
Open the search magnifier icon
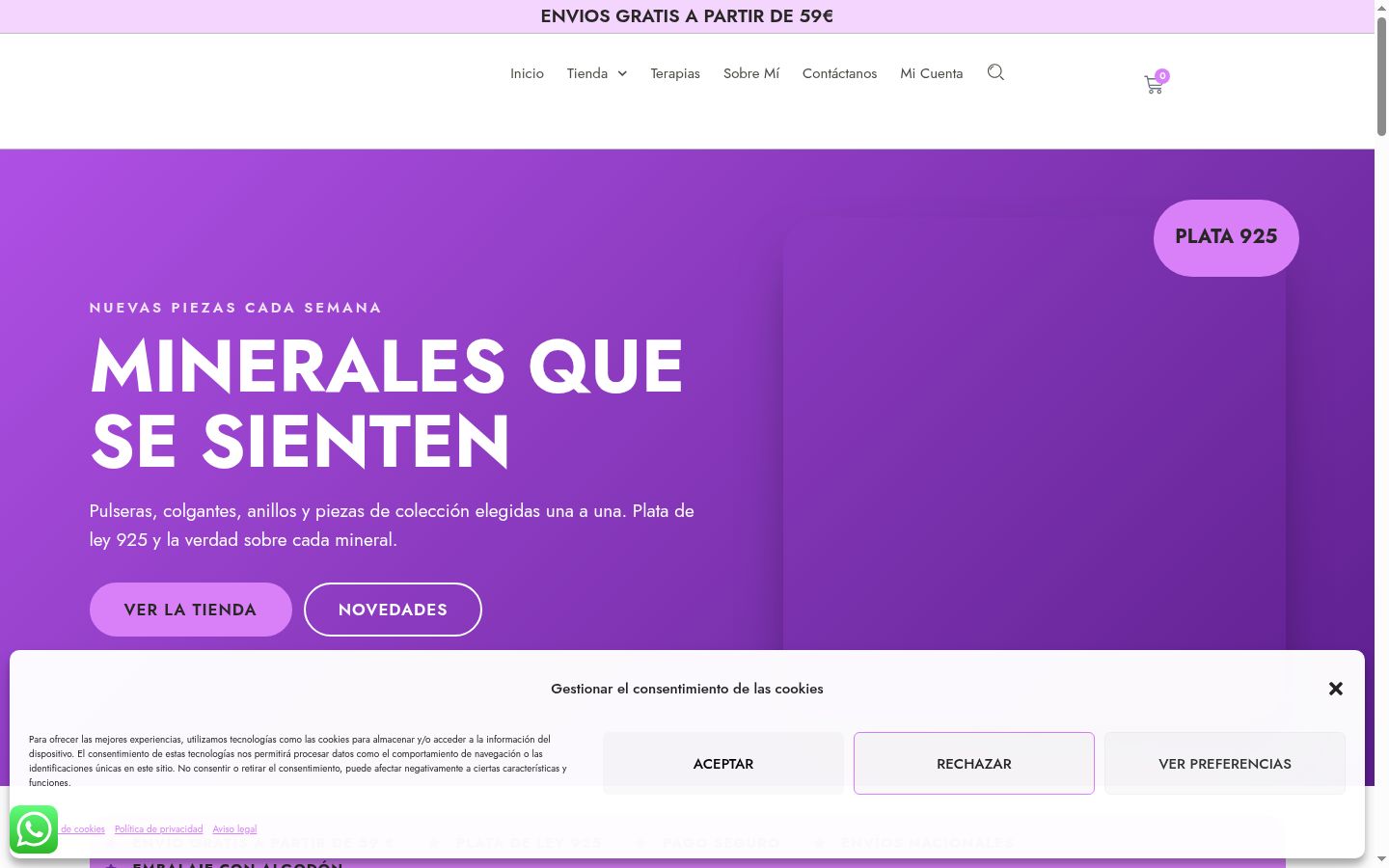pyautogui.click(x=995, y=72)
